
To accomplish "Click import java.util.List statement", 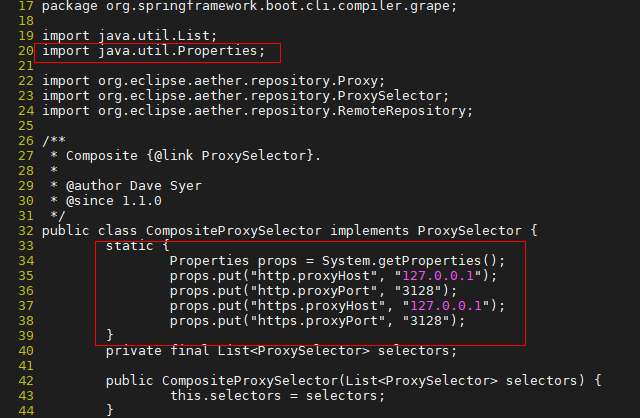I will pos(129,36).
